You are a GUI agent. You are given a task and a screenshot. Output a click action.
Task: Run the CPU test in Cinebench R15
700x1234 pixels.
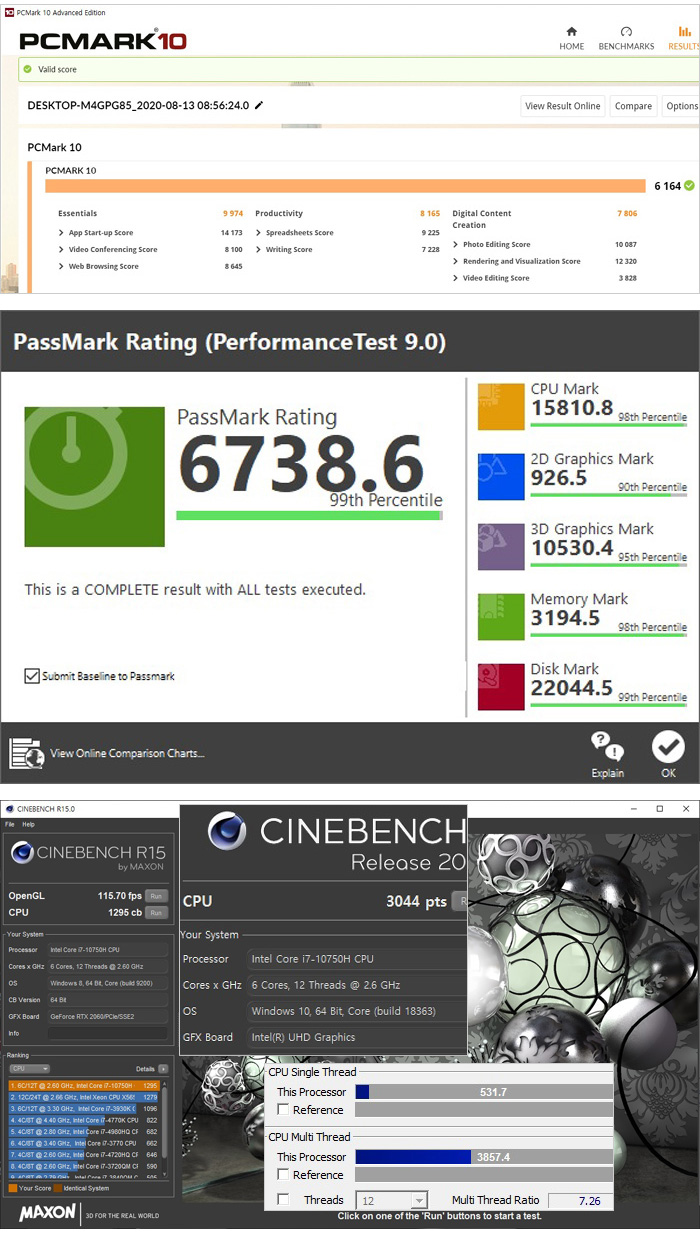point(157,912)
